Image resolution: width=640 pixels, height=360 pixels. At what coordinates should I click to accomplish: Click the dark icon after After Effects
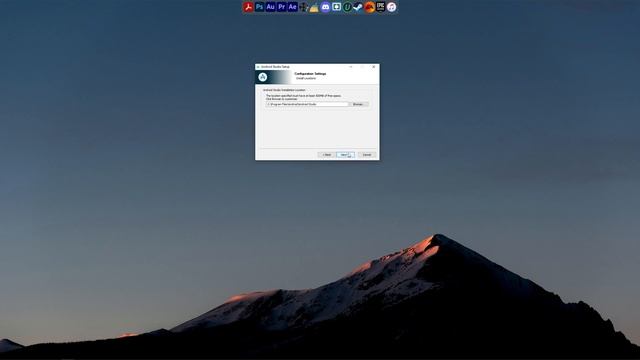pos(303,7)
